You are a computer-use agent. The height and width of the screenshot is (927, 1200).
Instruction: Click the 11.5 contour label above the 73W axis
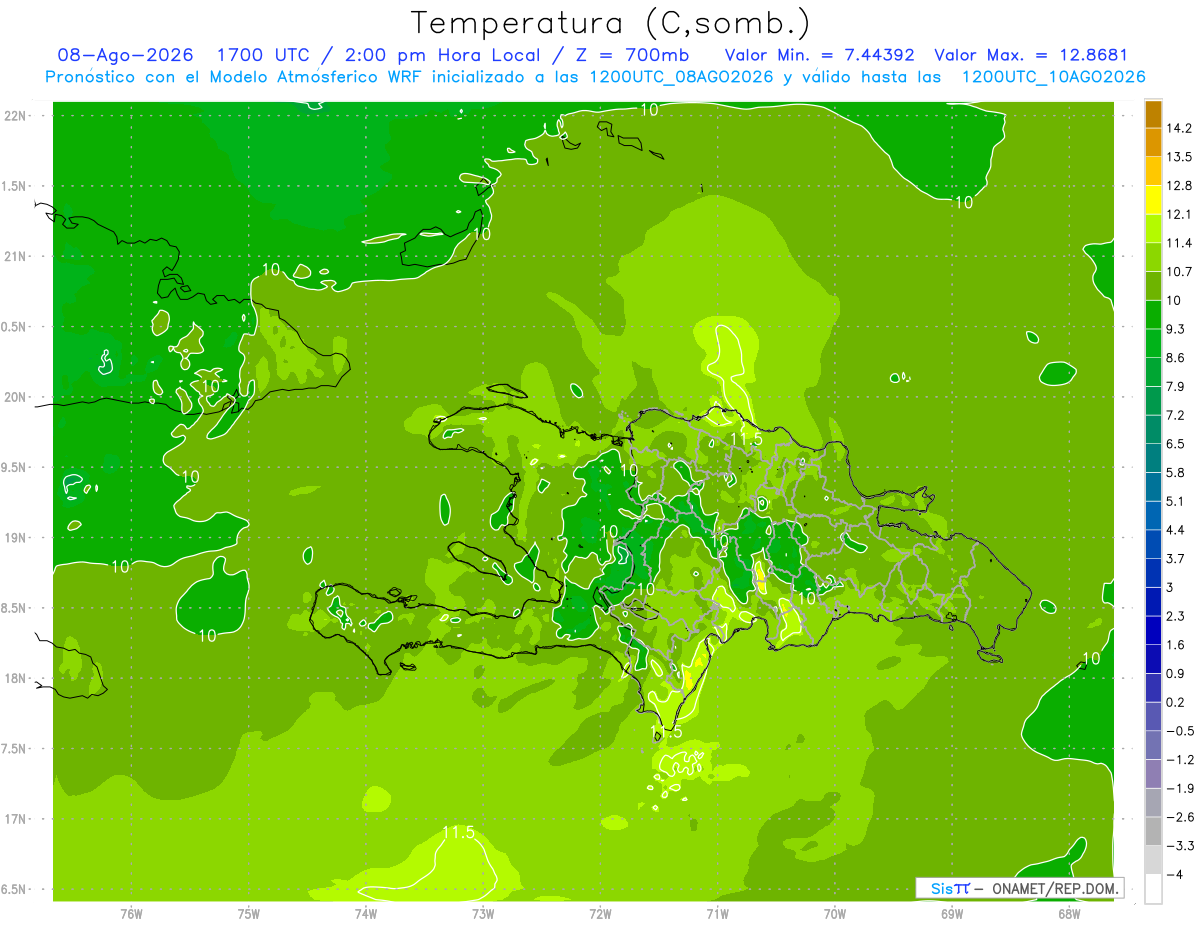tap(458, 832)
